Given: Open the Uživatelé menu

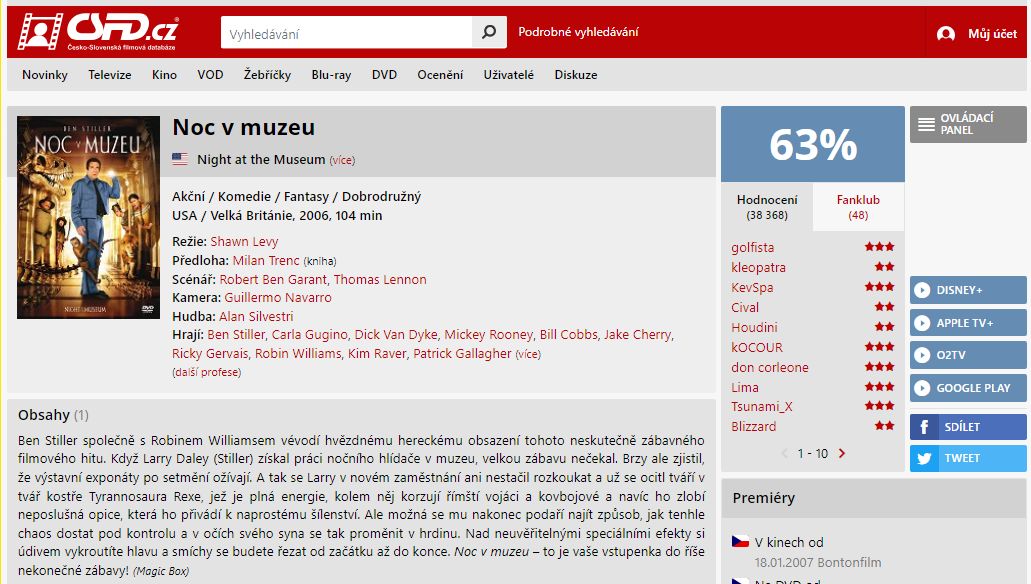Looking at the screenshot, I should 508,75.
